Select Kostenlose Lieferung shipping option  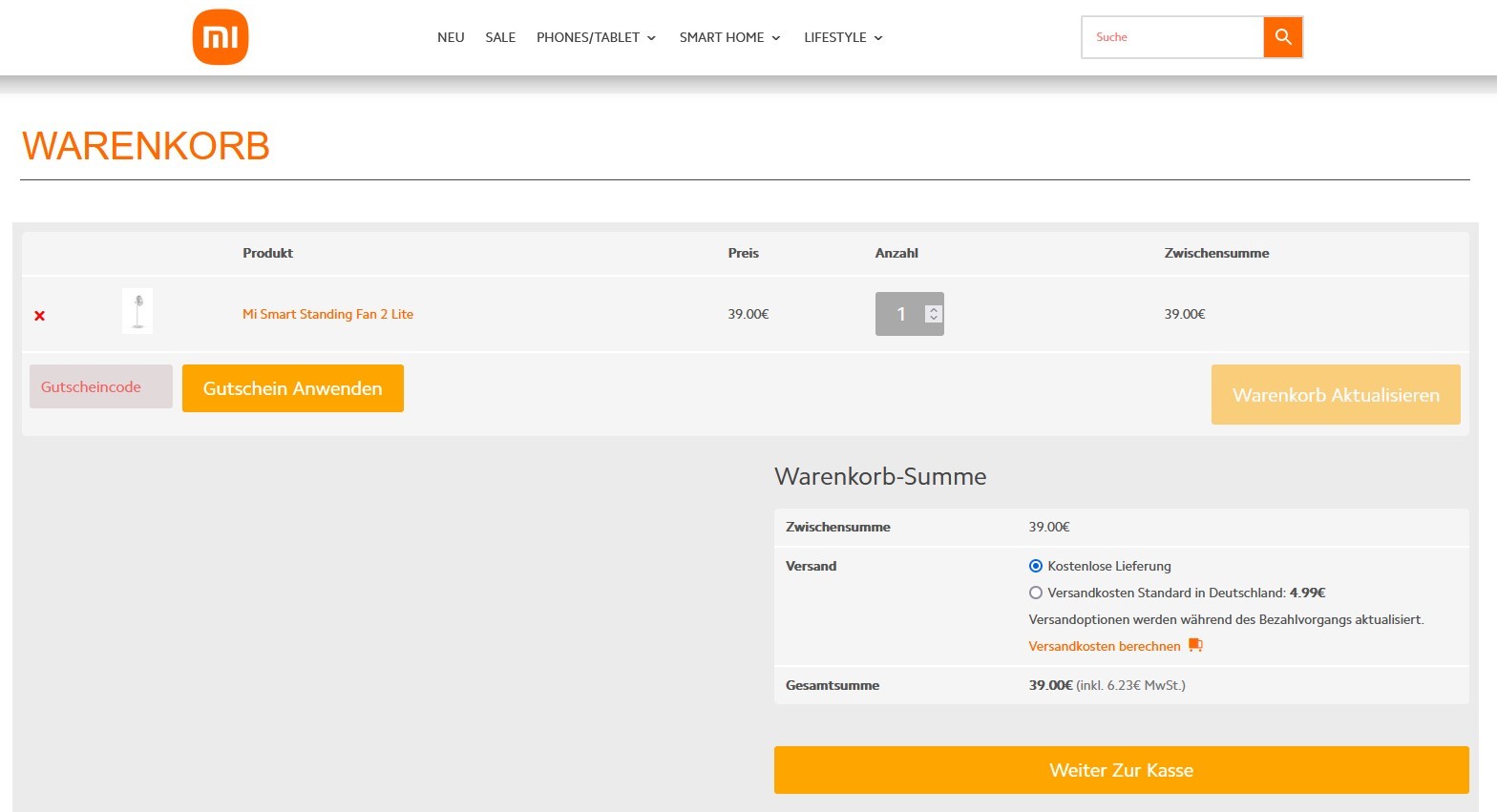(1036, 566)
